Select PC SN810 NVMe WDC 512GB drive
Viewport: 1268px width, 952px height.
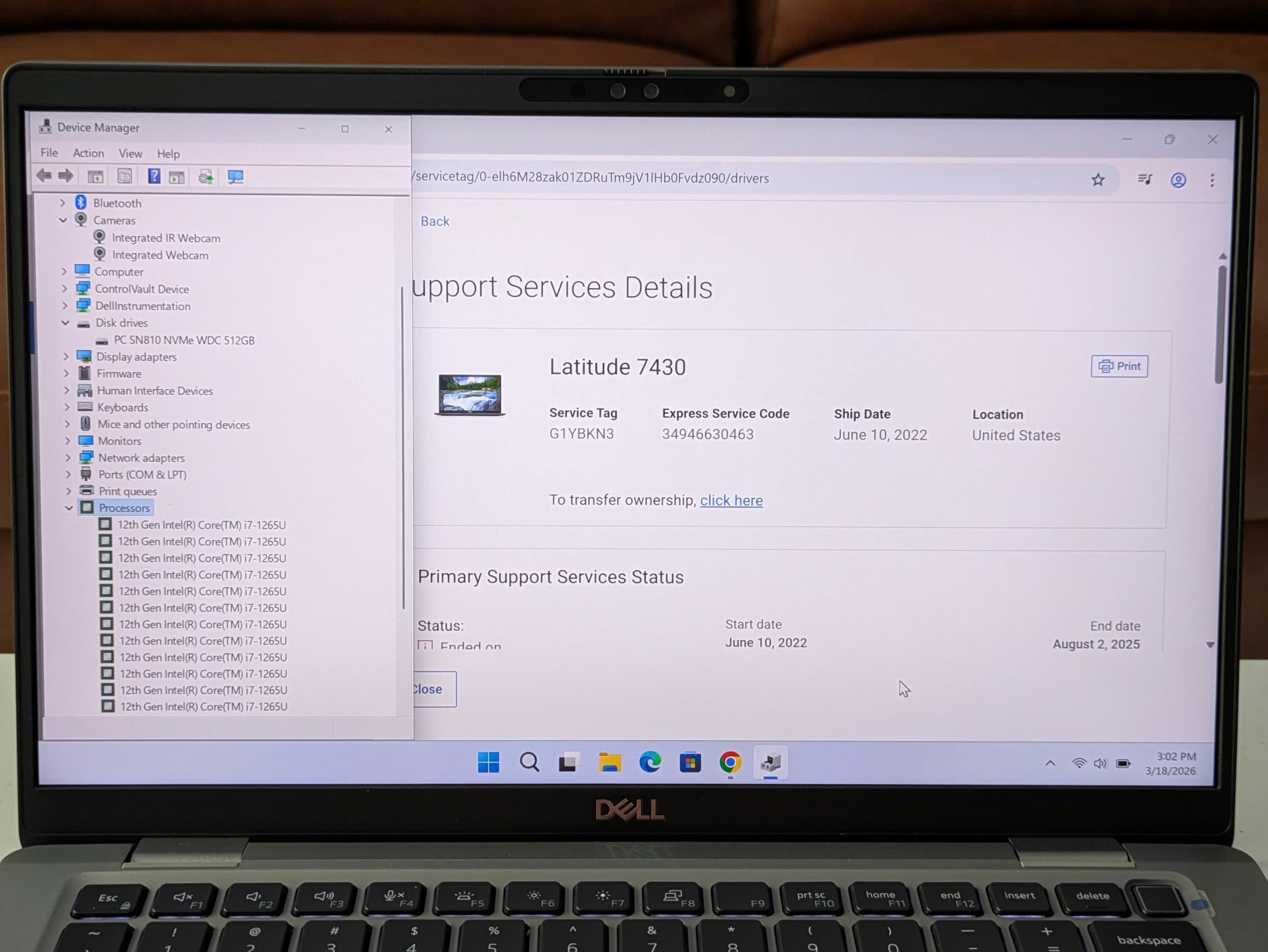pos(183,340)
